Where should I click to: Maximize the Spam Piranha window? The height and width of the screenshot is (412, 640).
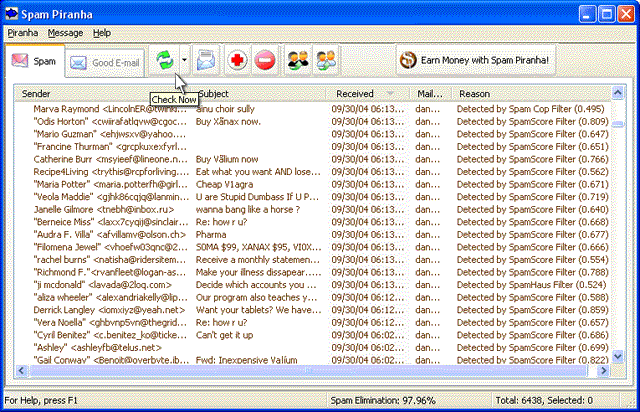coord(607,14)
